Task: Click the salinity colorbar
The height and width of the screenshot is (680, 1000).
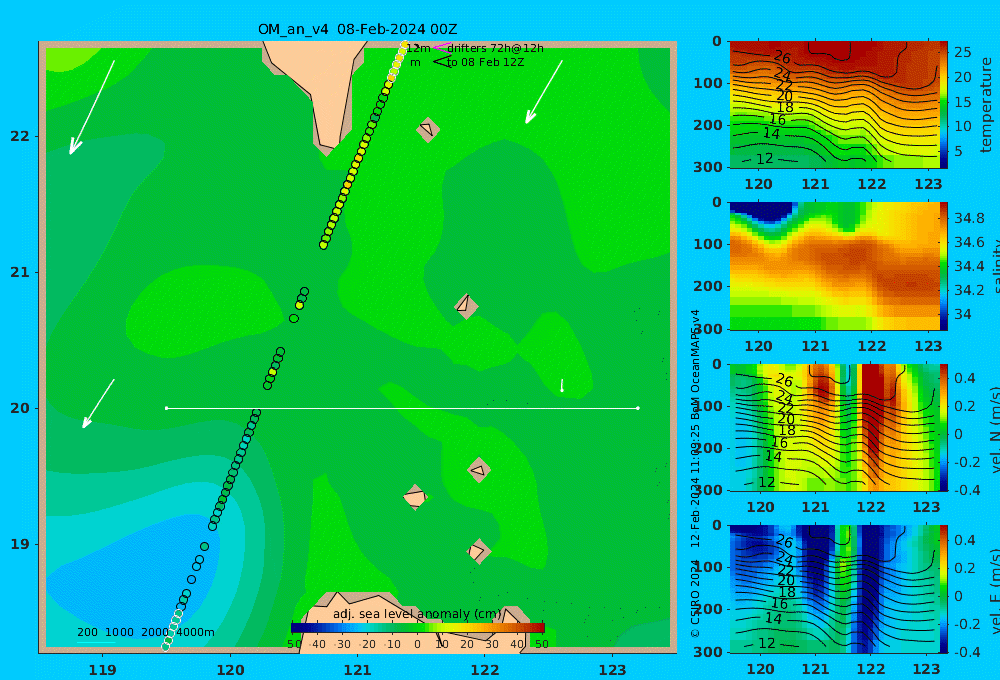Action: 944,266
